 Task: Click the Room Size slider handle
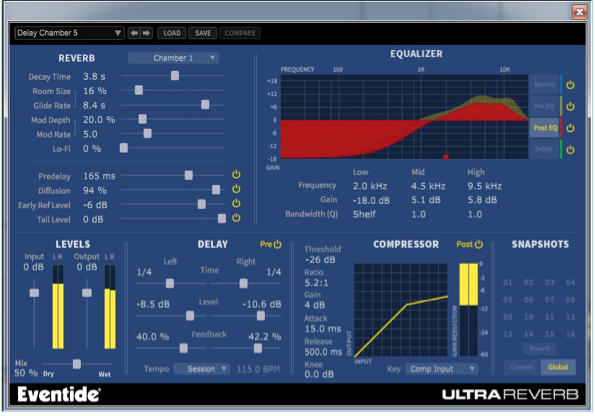(139, 90)
